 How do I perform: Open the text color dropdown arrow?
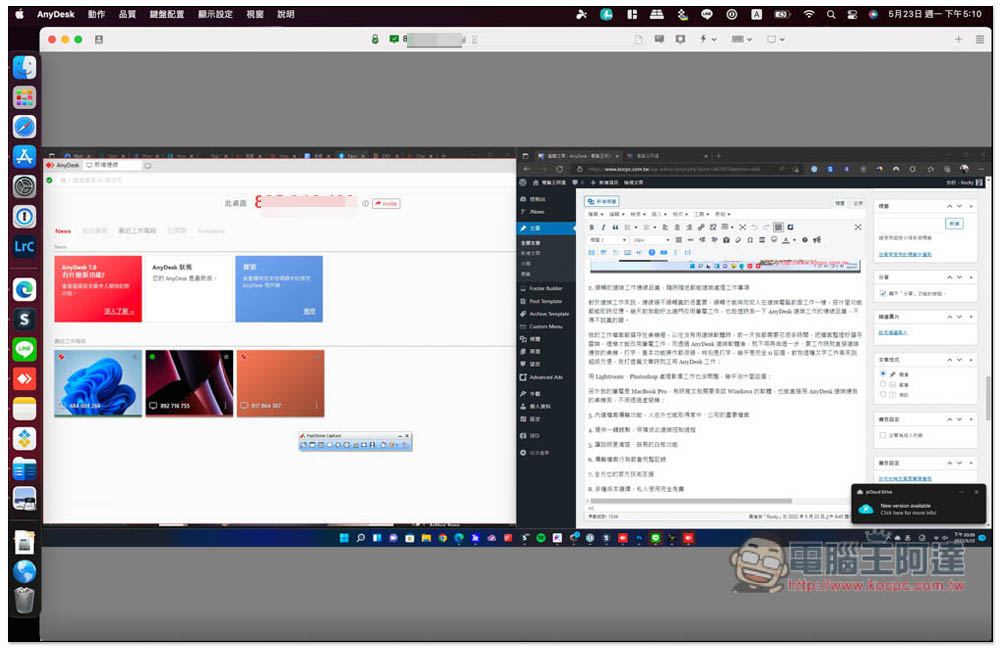point(794,240)
